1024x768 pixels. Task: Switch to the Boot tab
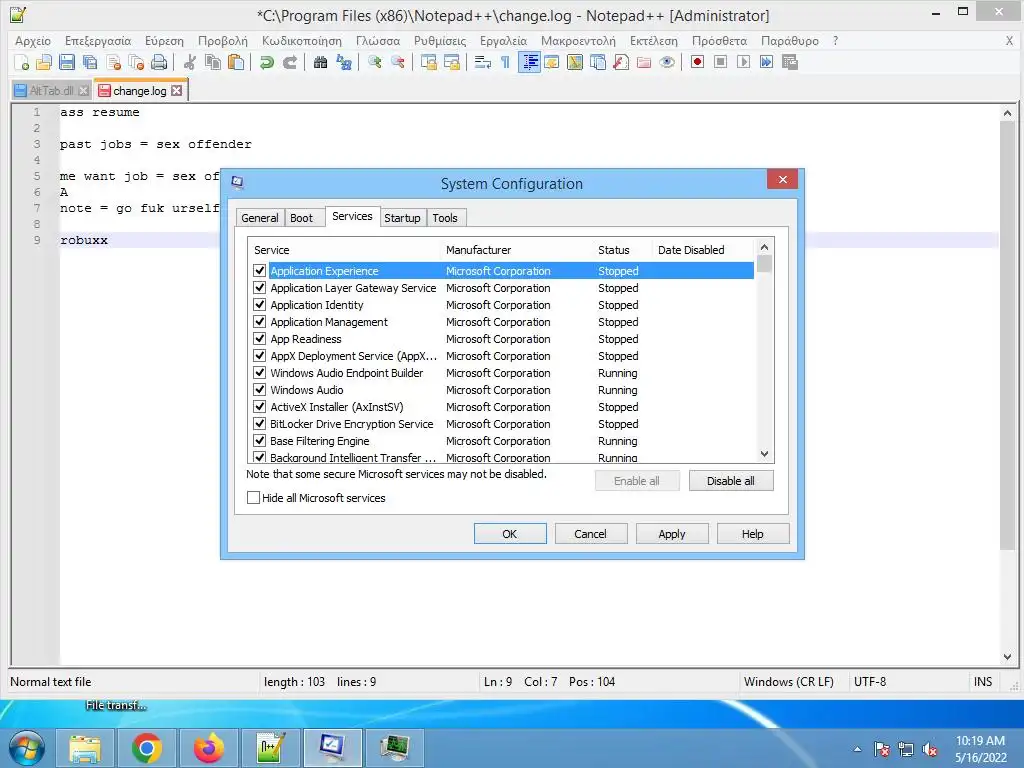click(x=301, y=217)
